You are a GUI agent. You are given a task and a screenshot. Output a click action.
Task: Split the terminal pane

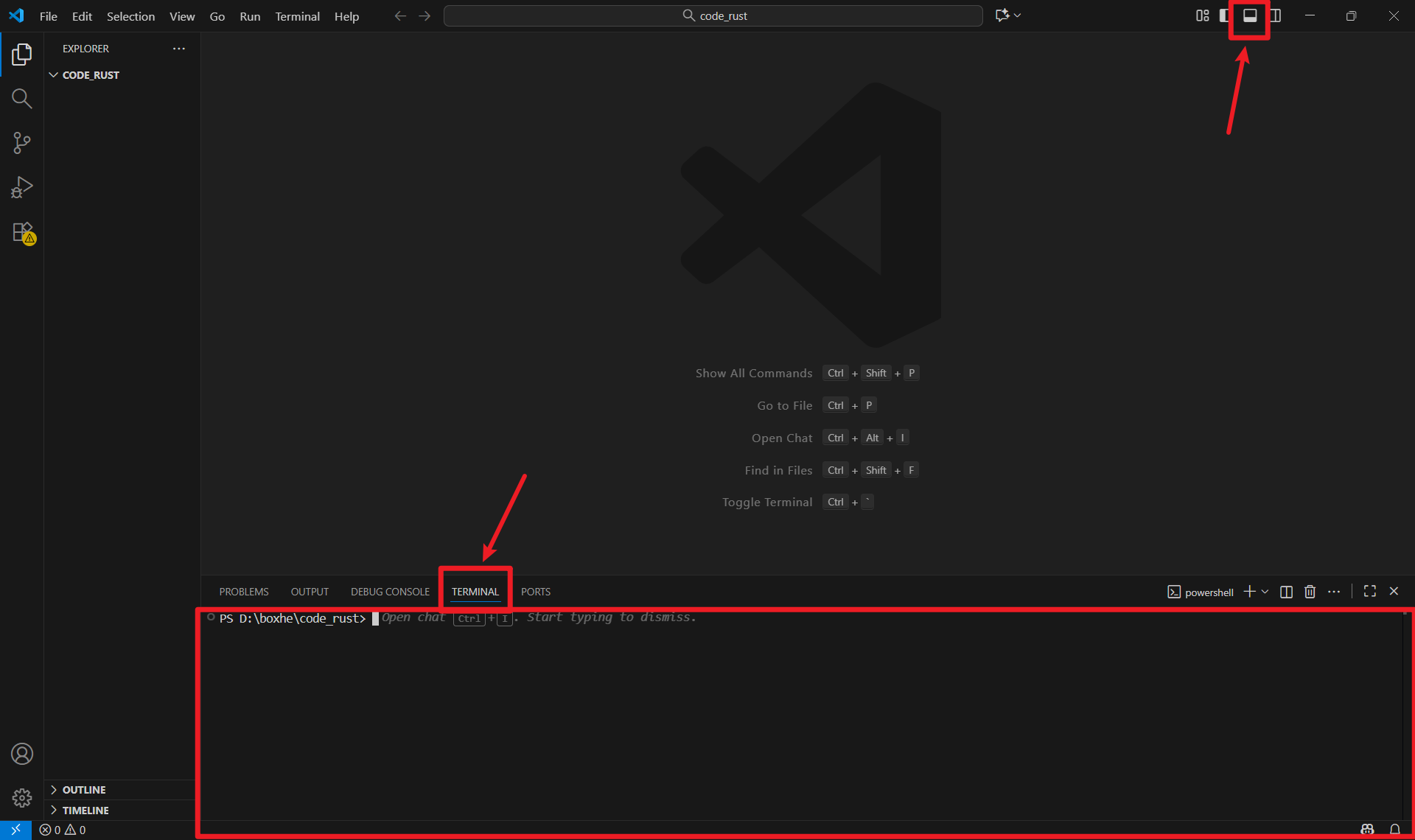1286,592
